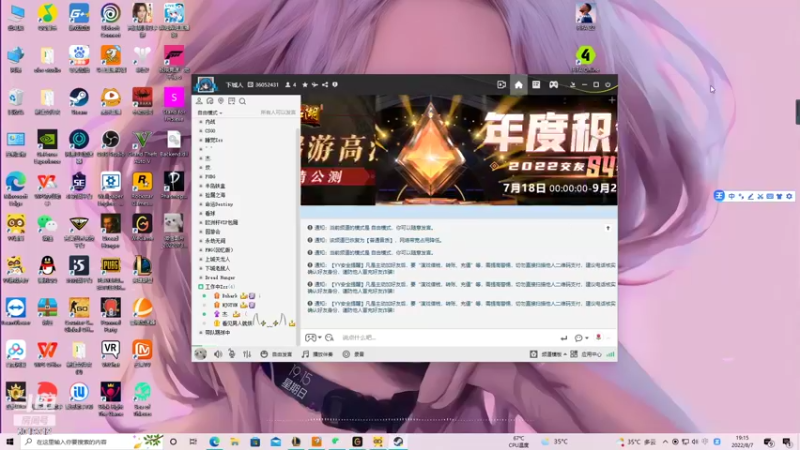Click the member count icon showing 4

(290, 85)
